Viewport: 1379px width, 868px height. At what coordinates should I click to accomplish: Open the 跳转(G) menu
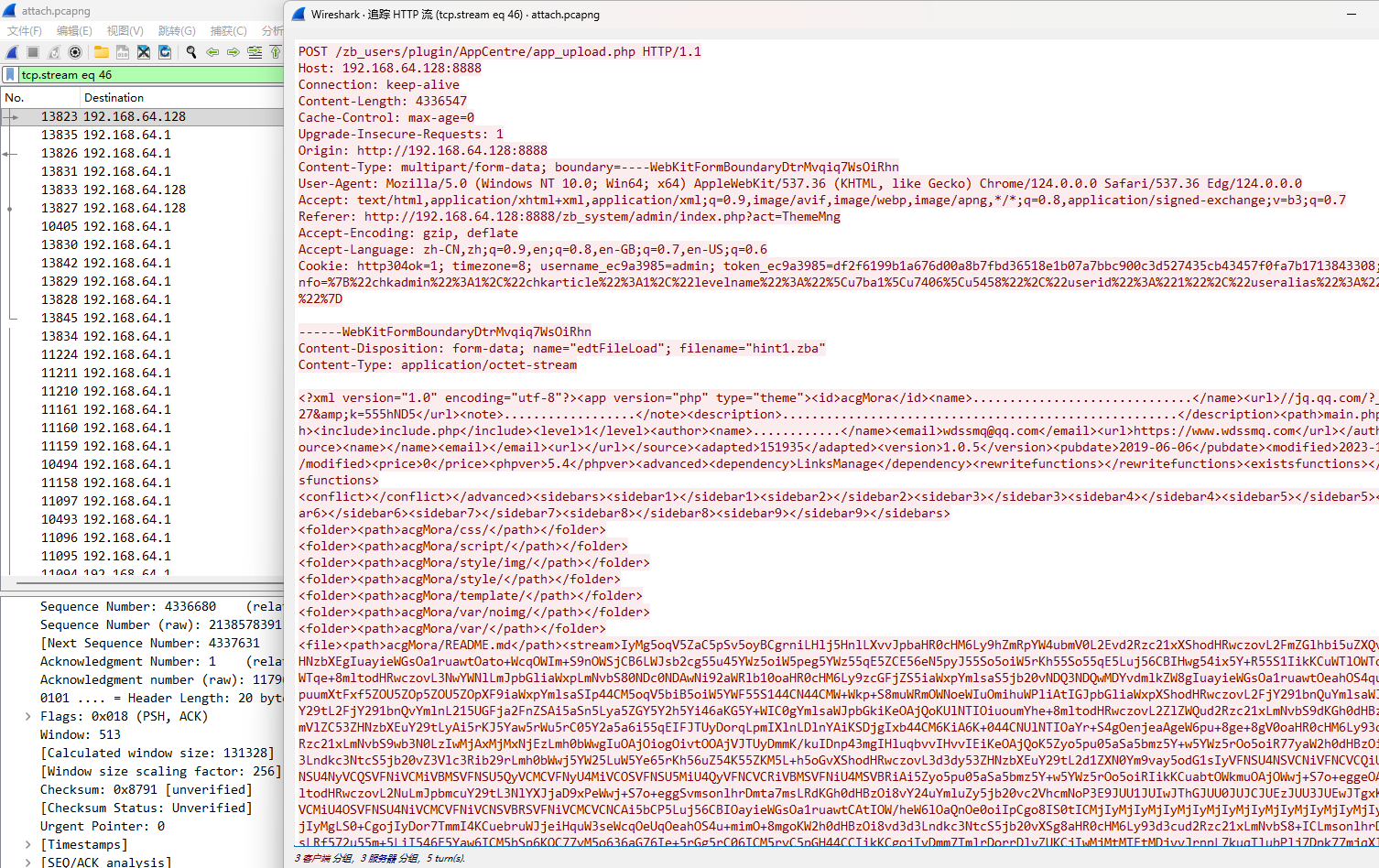pos(177,31)
